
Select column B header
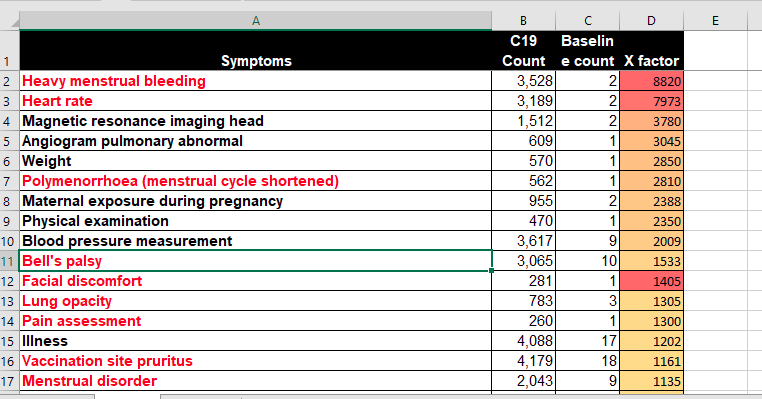click(x=523, y=20)
